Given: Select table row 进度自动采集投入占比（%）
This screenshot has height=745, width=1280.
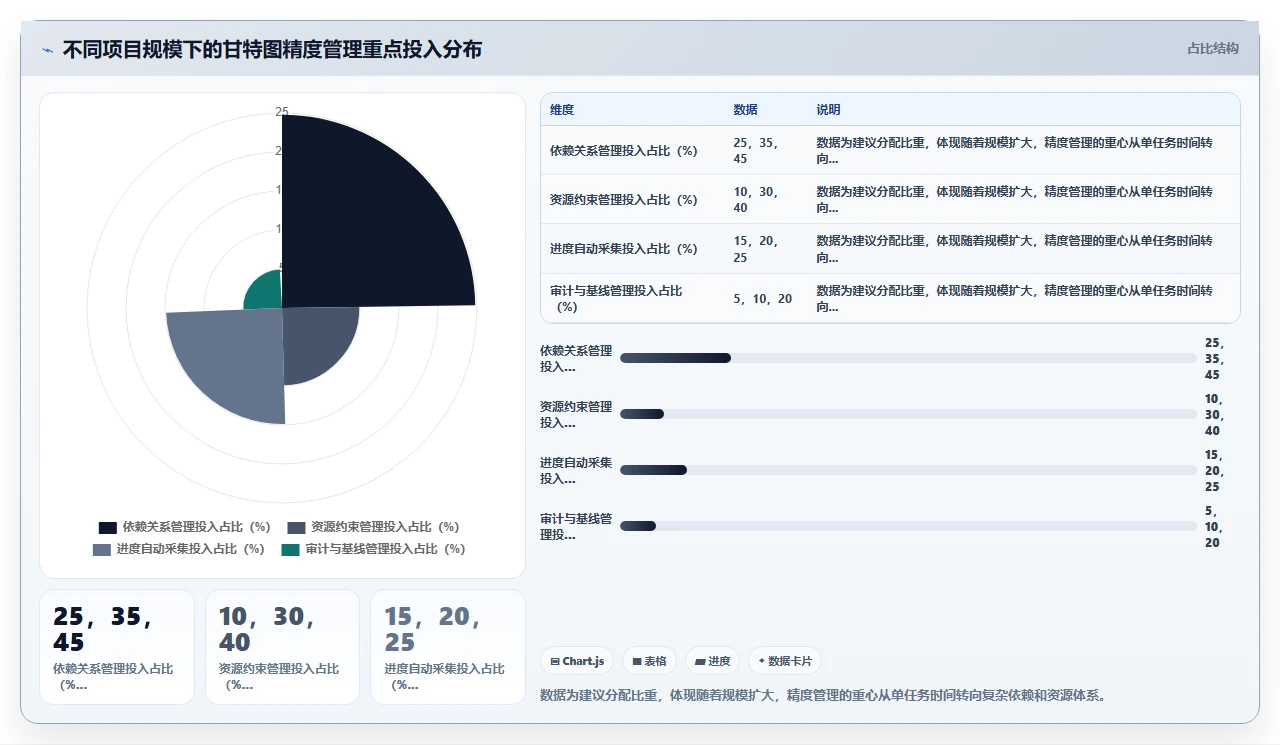Looking at the screenshot, I should (x=890, y=249).
